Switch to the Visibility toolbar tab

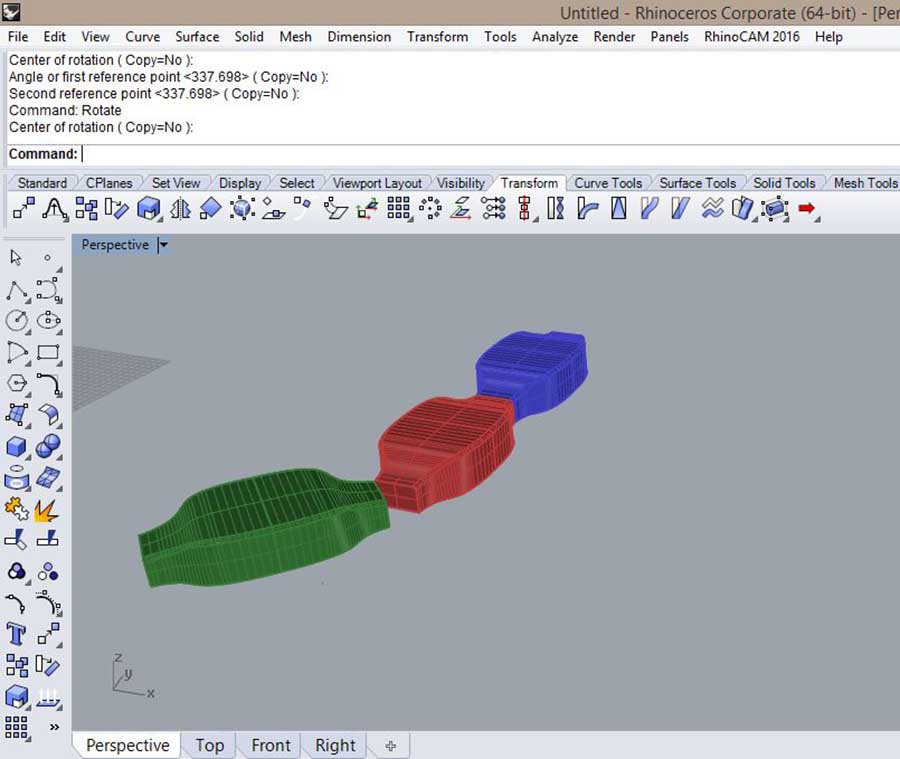coord(461,183)
